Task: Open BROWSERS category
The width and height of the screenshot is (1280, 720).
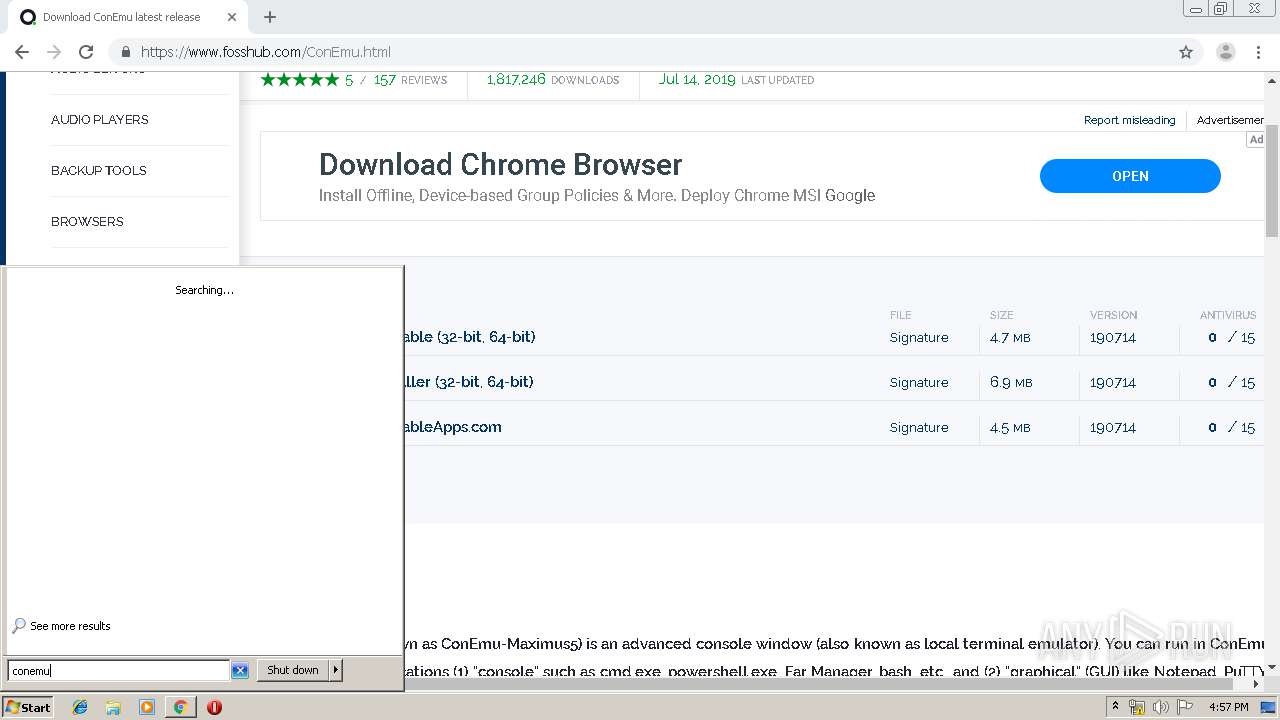Action: [x=87, y=222]
